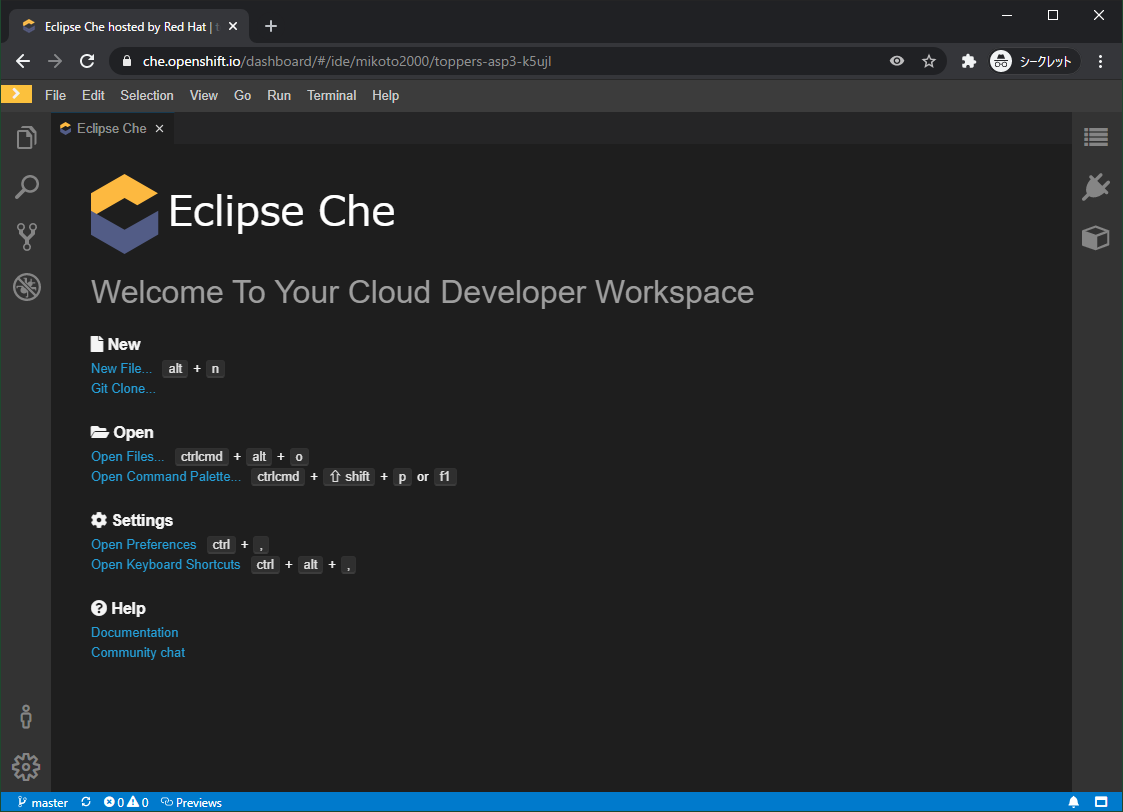Open the Containers cube icon on right panel
The height and width of the screenshot is (812, 1123).
coord(1096,237)
